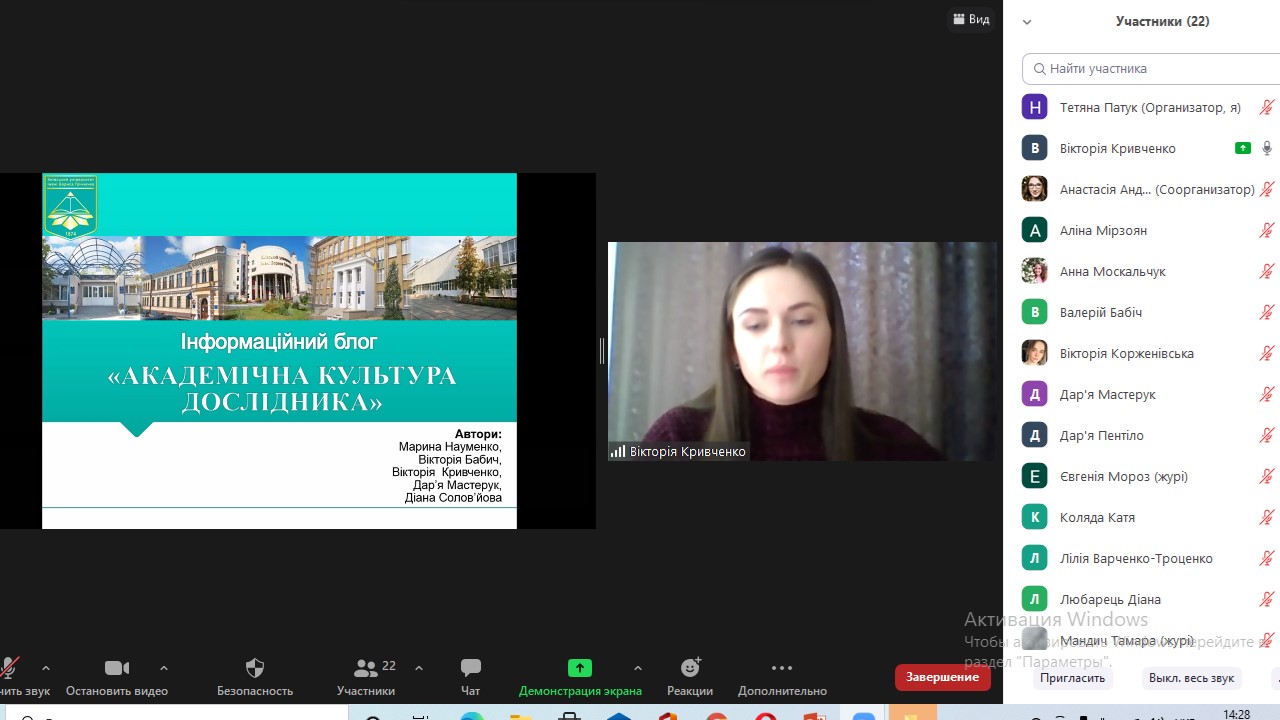1280x720 pixels.
Task: Expand video options arrow beside Остановить видео
Action: [164, 668]
